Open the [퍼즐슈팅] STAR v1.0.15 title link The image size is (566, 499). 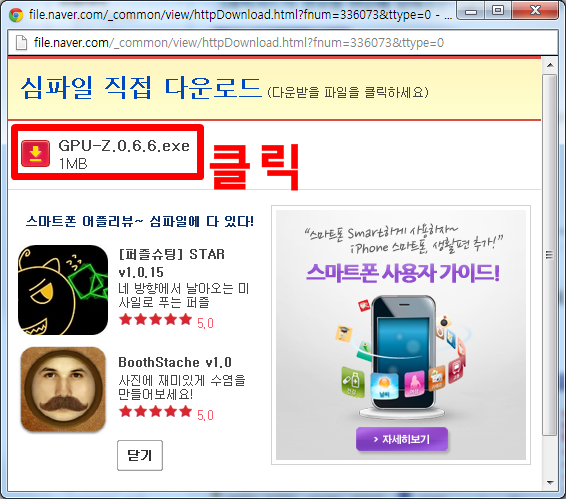[171, 263]
